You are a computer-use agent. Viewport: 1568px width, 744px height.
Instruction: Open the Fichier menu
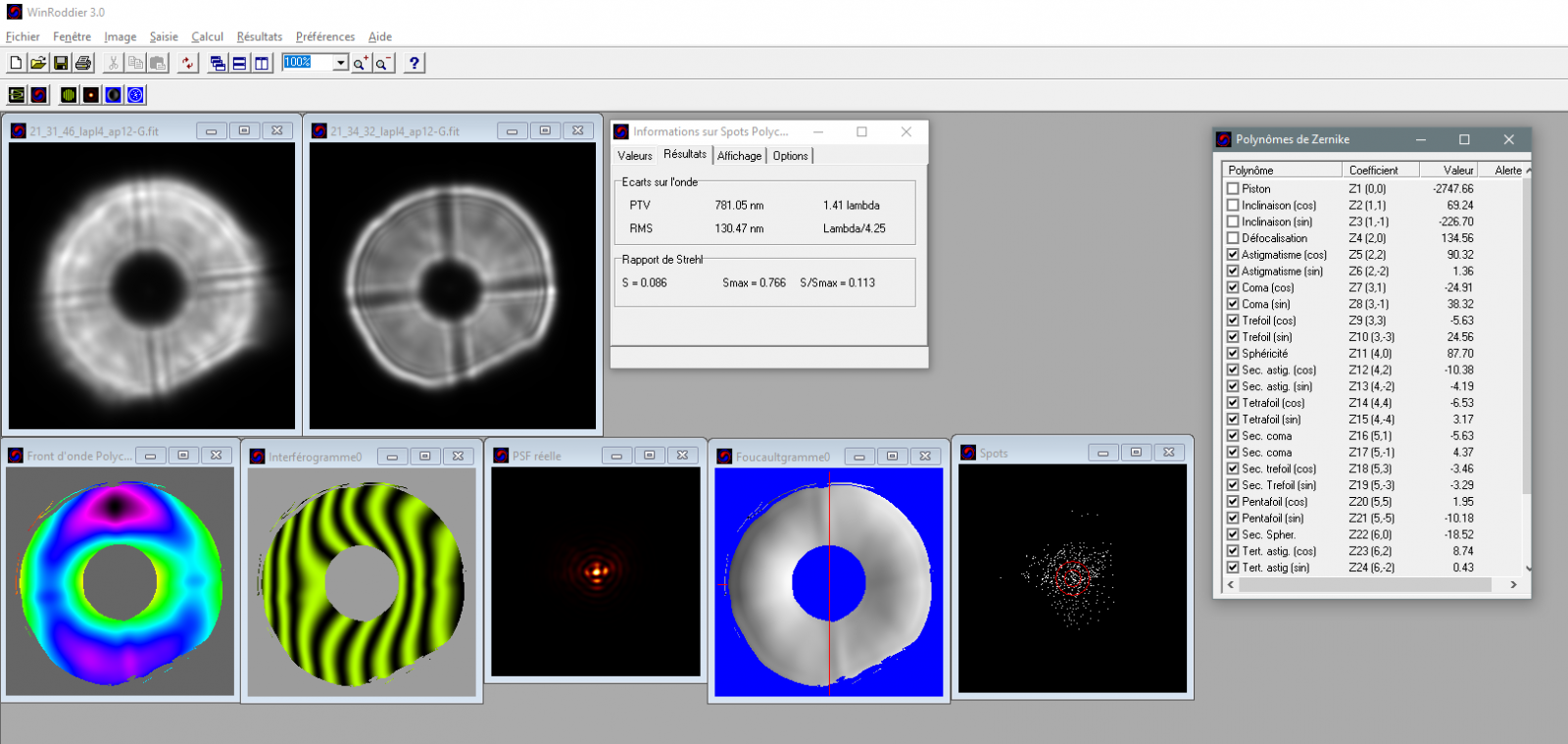coord(23,37)
